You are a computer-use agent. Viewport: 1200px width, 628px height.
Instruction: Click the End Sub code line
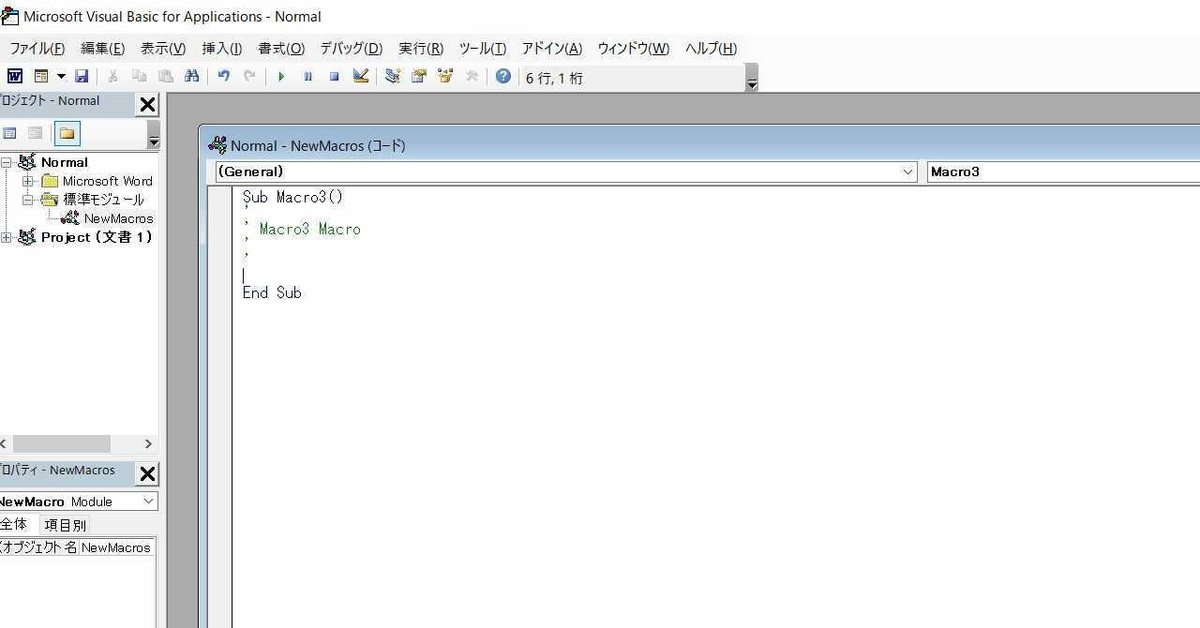tap(272, 293)
